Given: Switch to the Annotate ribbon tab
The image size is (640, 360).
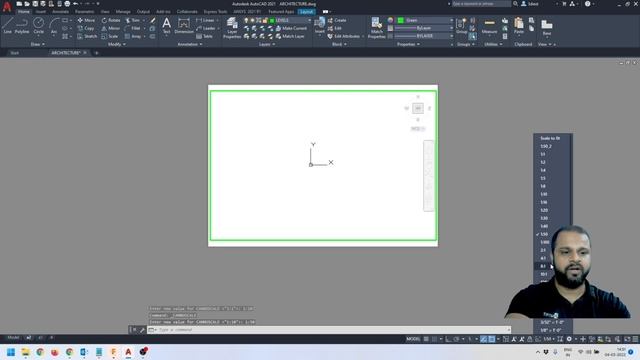Looking at the screenshot, I should tap(60, 11).
